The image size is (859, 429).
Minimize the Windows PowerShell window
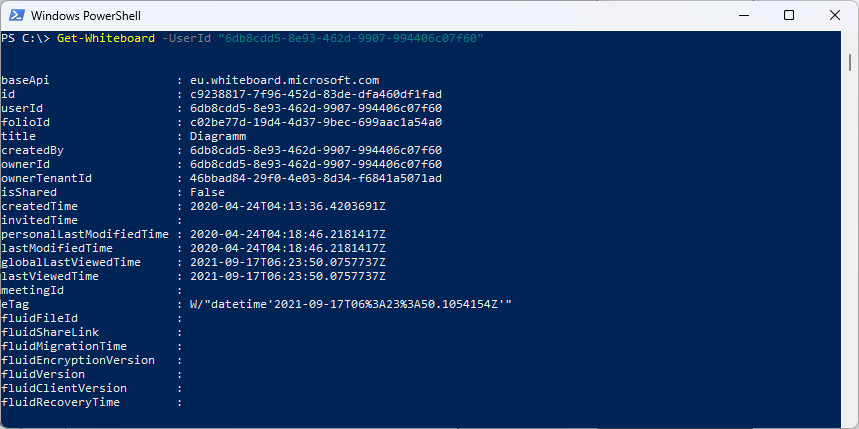pyautogui.click(x=743, y=15)
